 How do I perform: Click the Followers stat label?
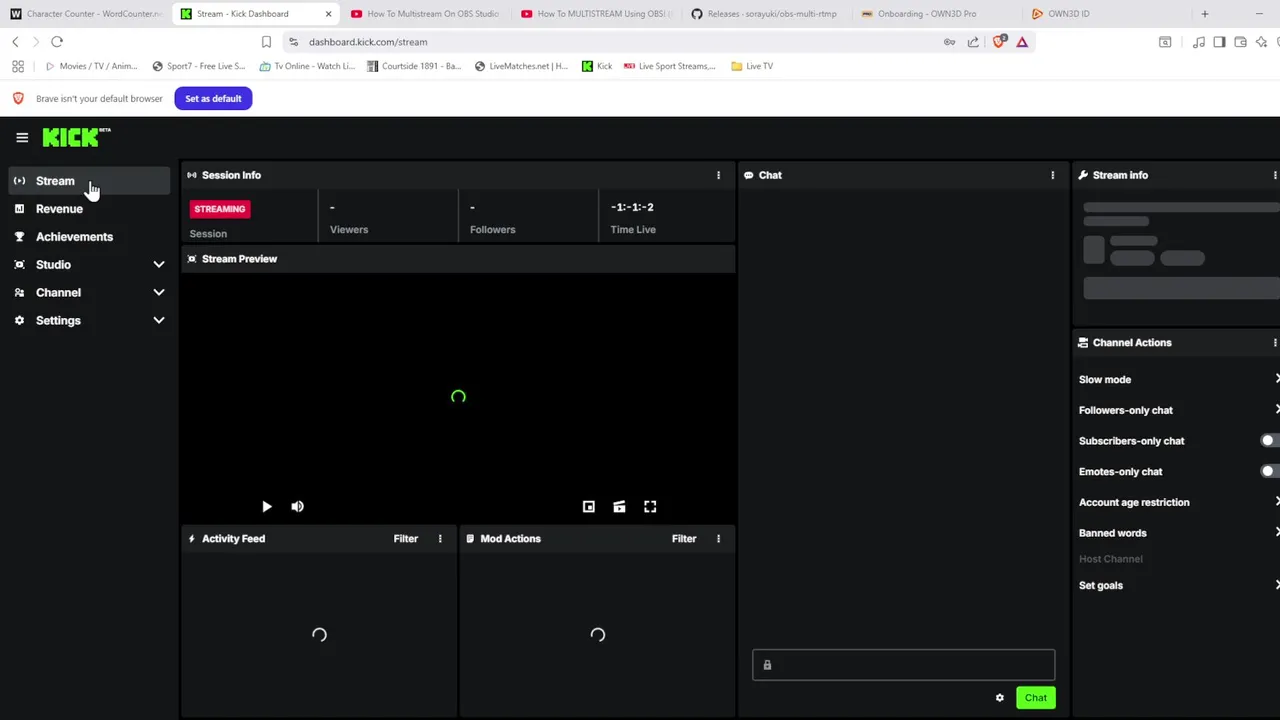point(493,230)
